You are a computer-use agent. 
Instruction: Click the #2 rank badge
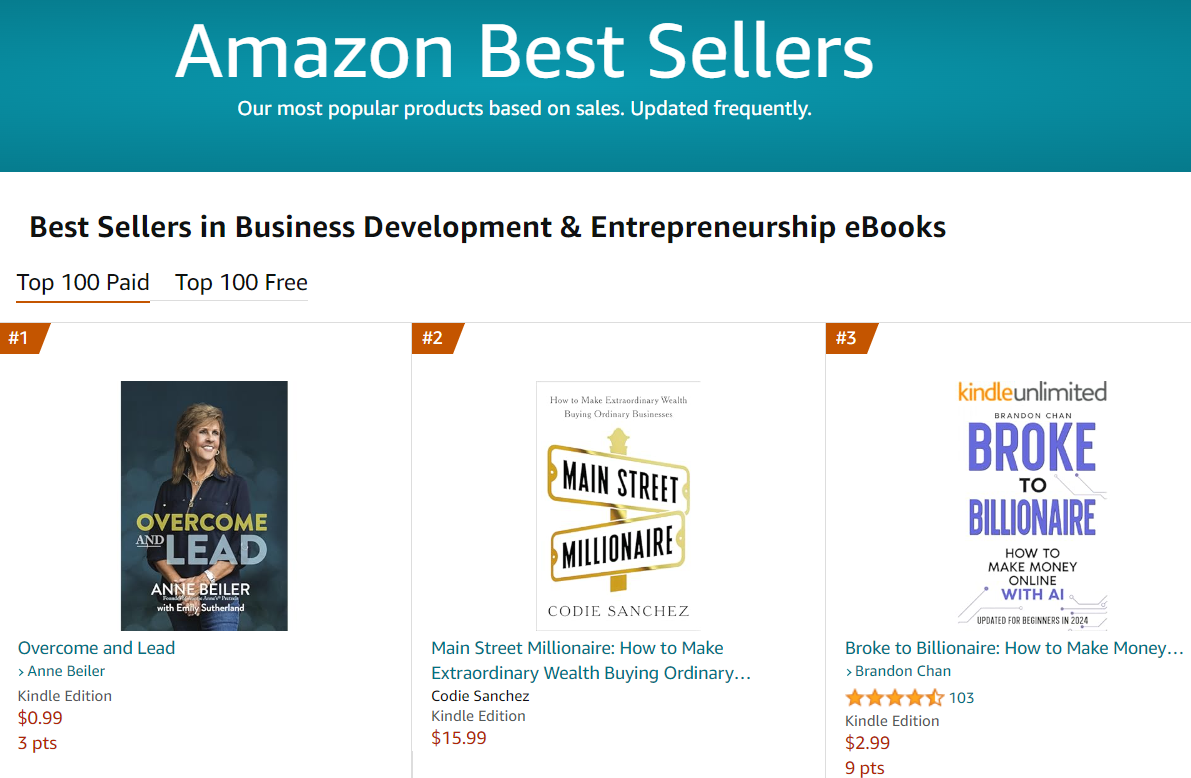pos(433,338)
